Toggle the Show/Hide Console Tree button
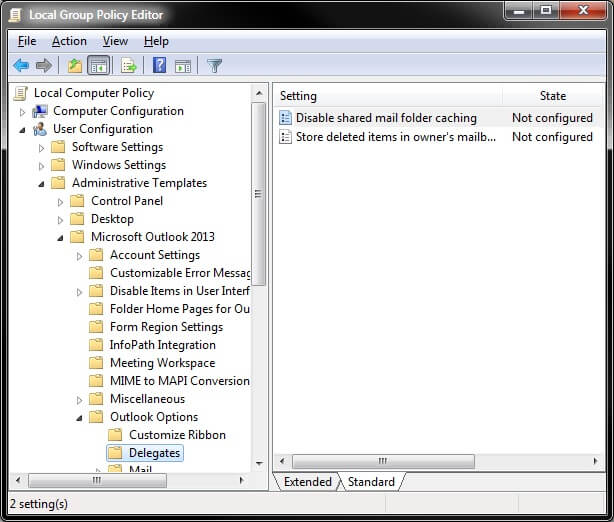The height and width of the screenshot is (522, 614). point(98,66)
